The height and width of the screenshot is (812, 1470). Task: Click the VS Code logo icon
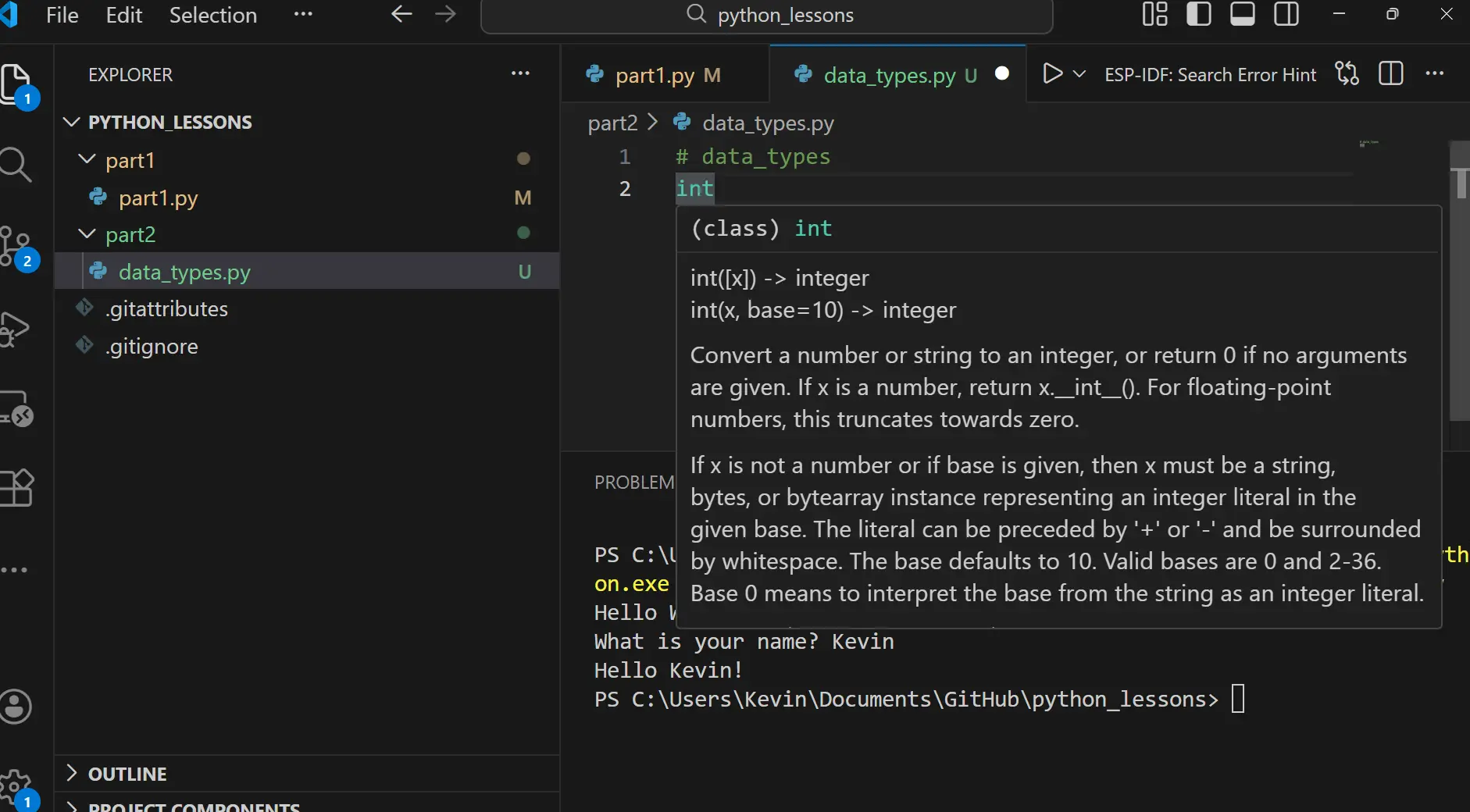(x=9, y=15)
